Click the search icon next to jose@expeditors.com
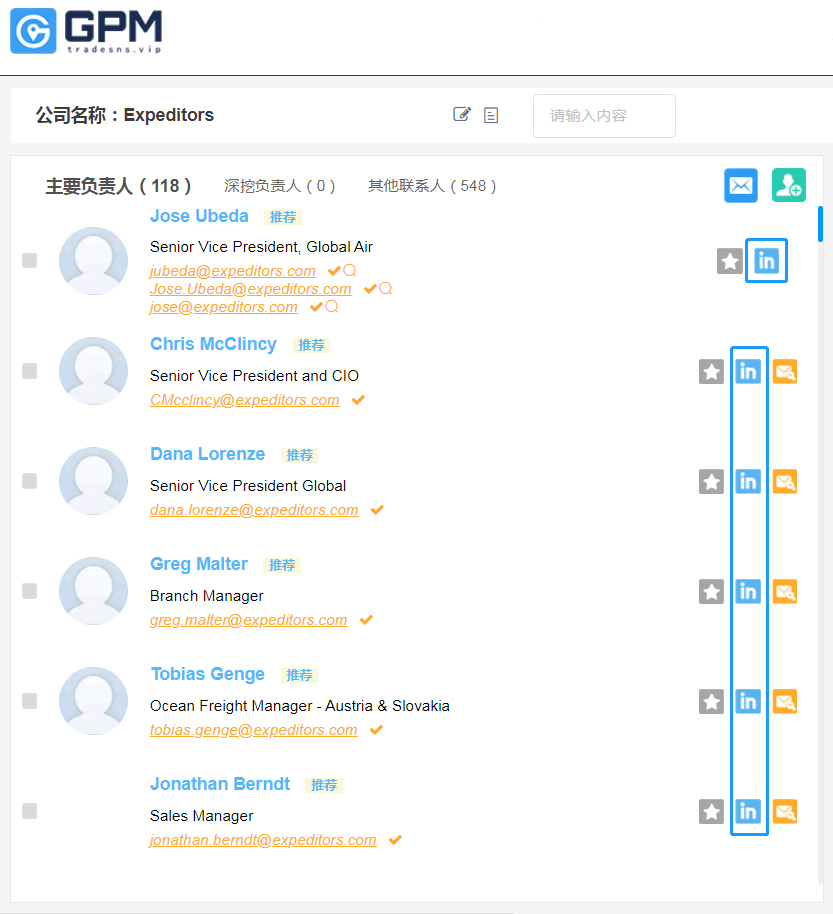The image size is (833, 914). point(332,307)
